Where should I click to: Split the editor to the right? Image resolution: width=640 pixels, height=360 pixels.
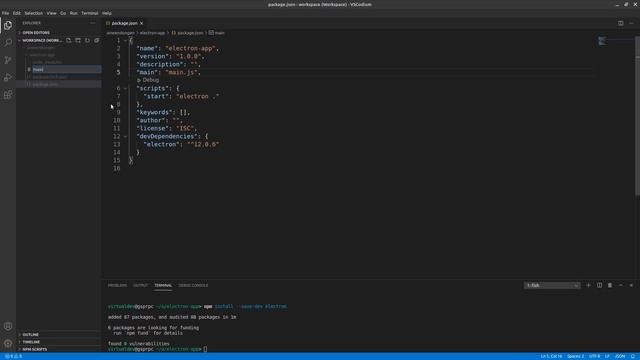click(x=620, y=23)
